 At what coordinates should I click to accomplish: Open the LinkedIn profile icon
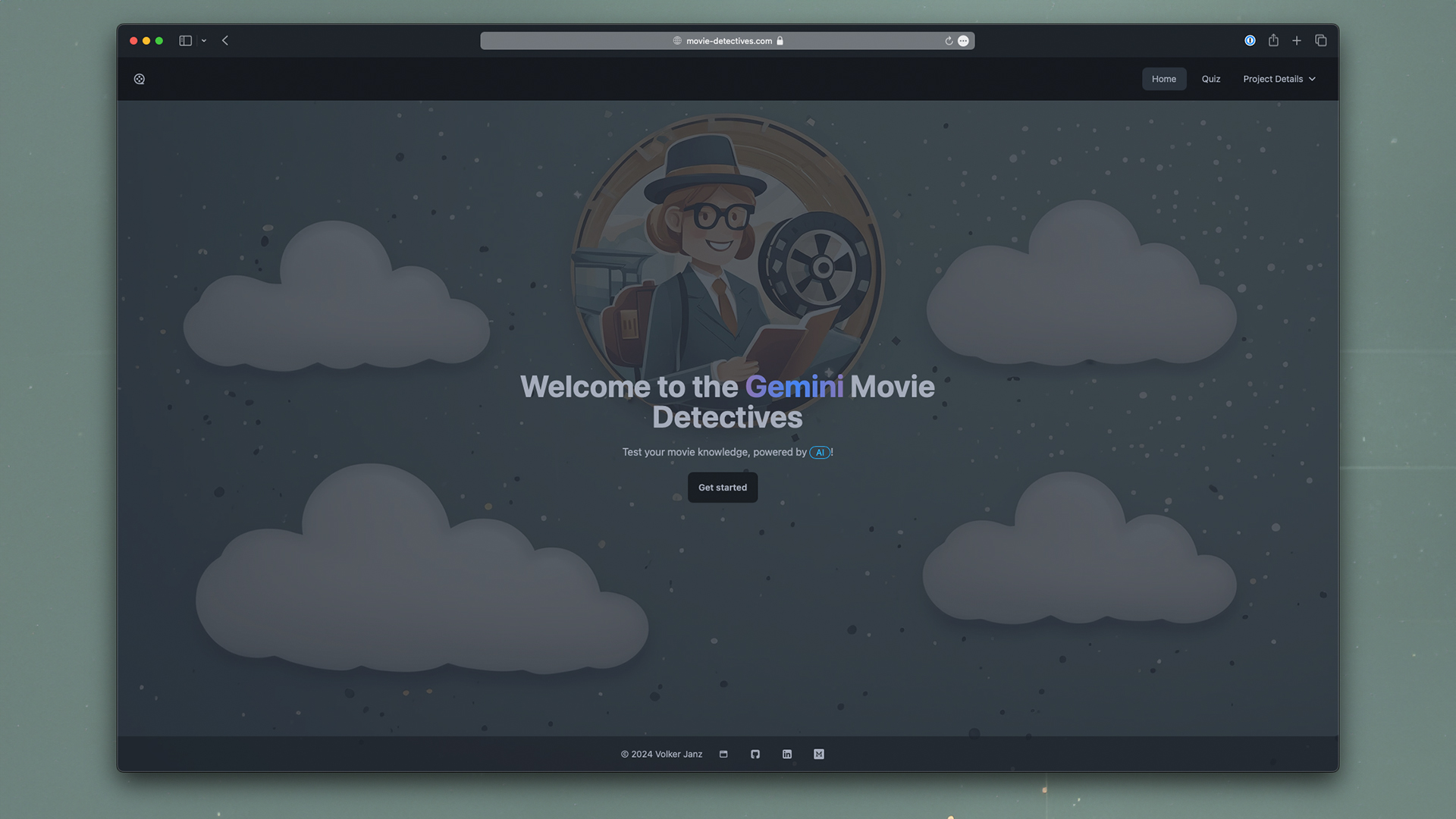pyautogui.click(x=787, y=754)
